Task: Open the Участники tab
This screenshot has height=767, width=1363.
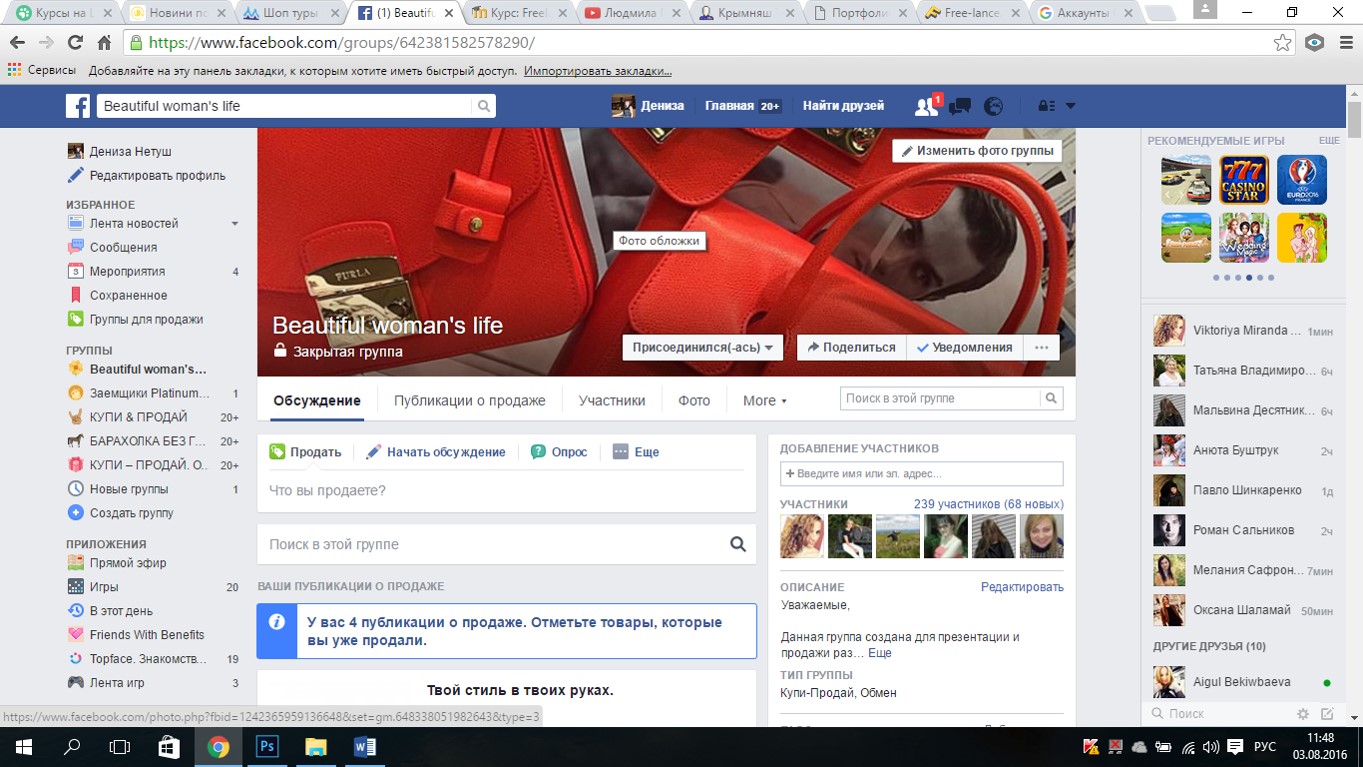Action: (x=612, y=400)
